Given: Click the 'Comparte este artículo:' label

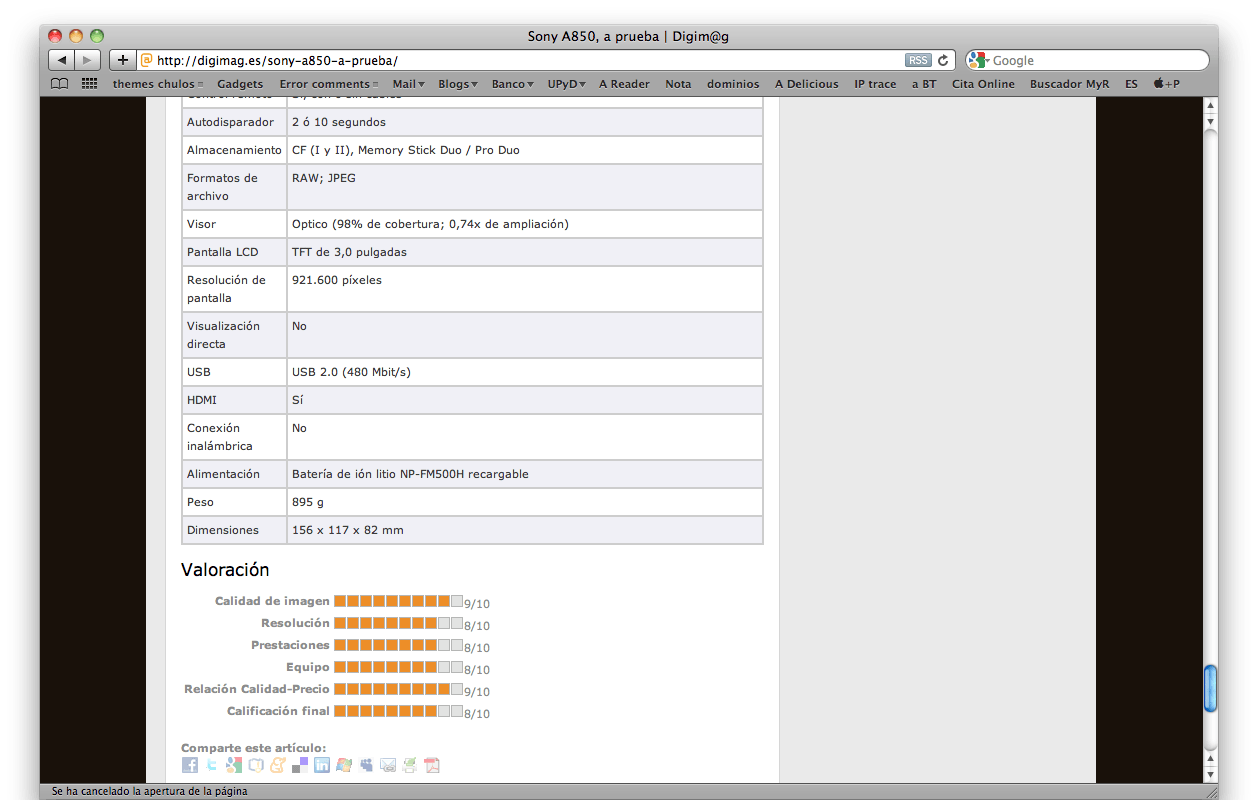Looking at the screenshot, I should point(253,748).
